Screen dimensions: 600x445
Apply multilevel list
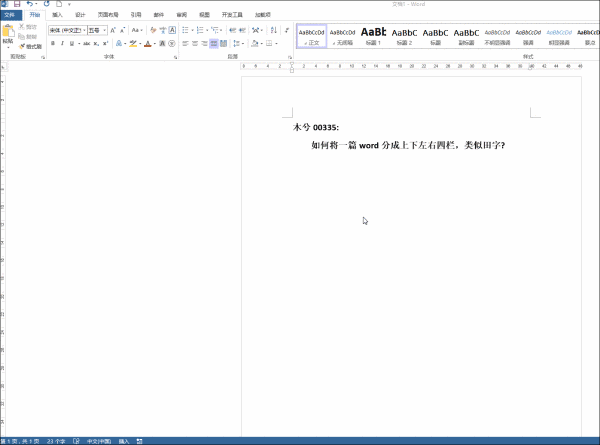pyautogui.click(x=215, y=30)
